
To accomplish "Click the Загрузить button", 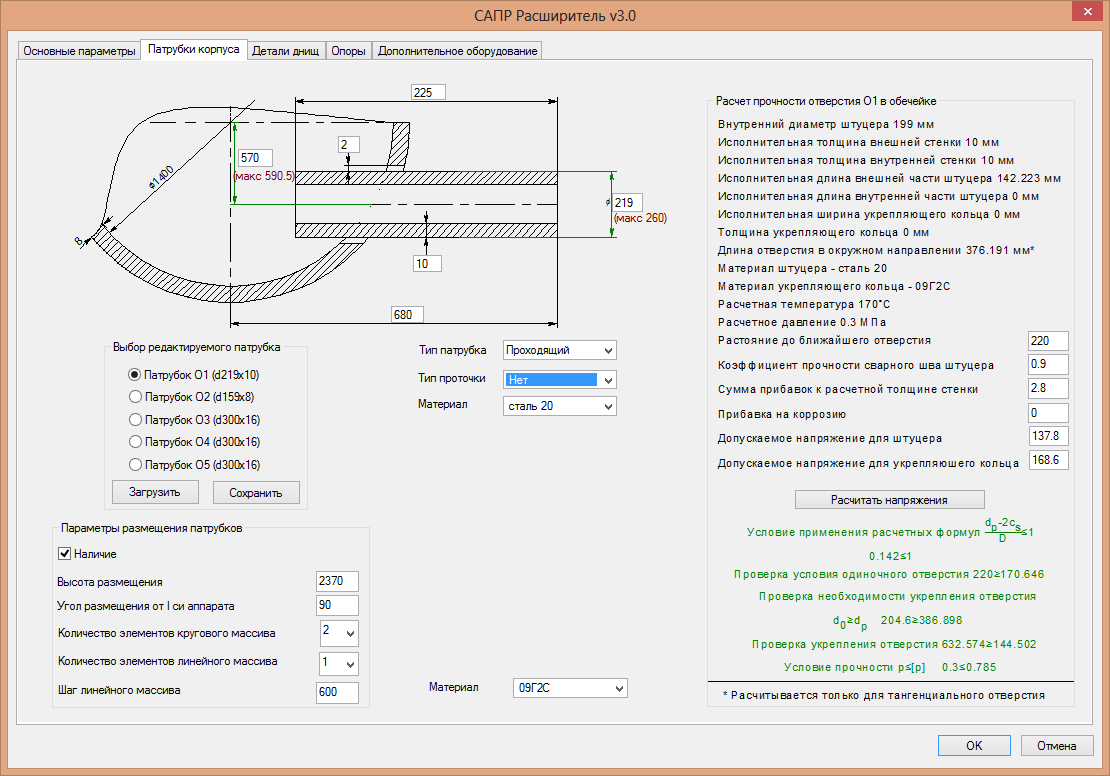I will 155,492.
